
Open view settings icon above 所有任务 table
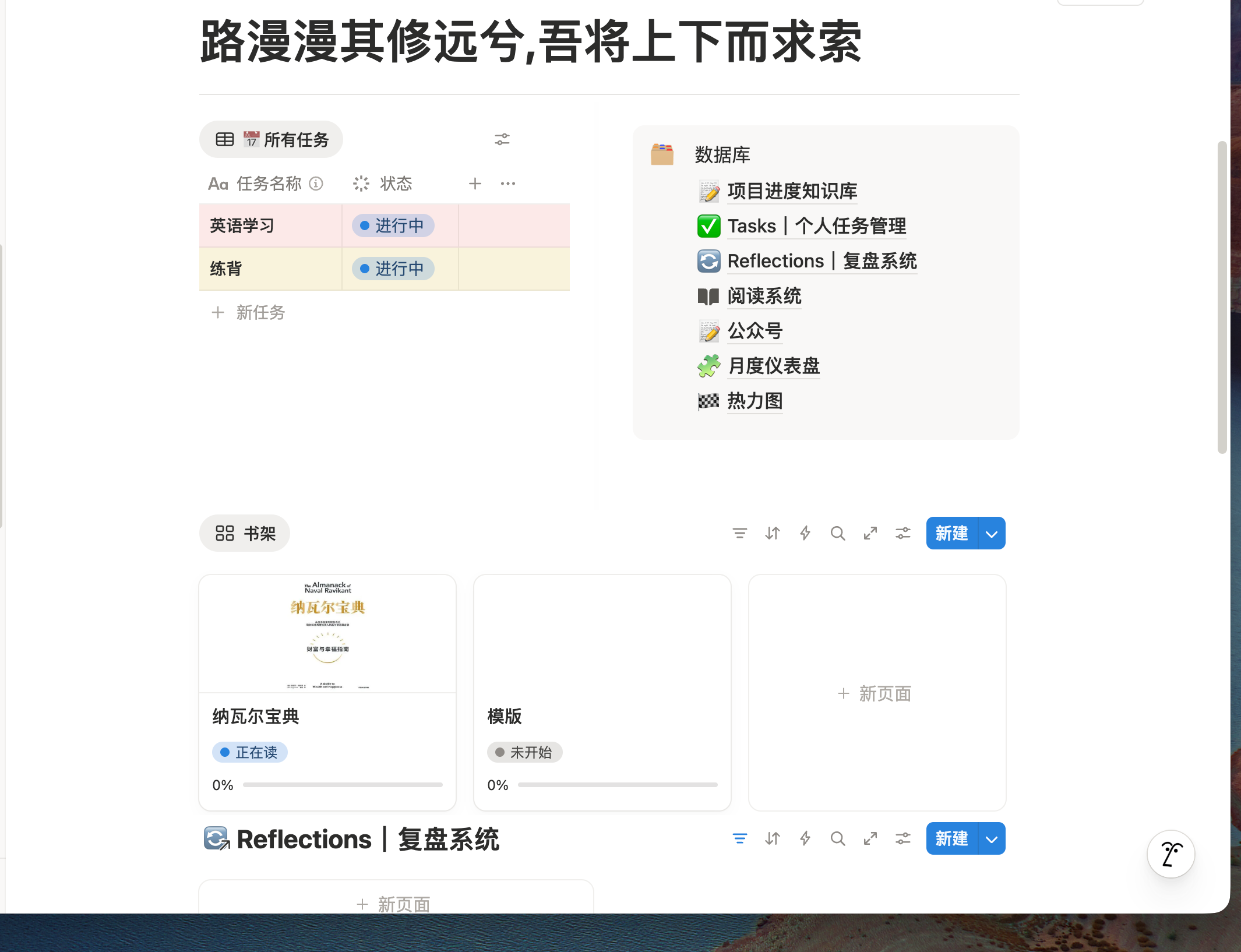[502, 139]
